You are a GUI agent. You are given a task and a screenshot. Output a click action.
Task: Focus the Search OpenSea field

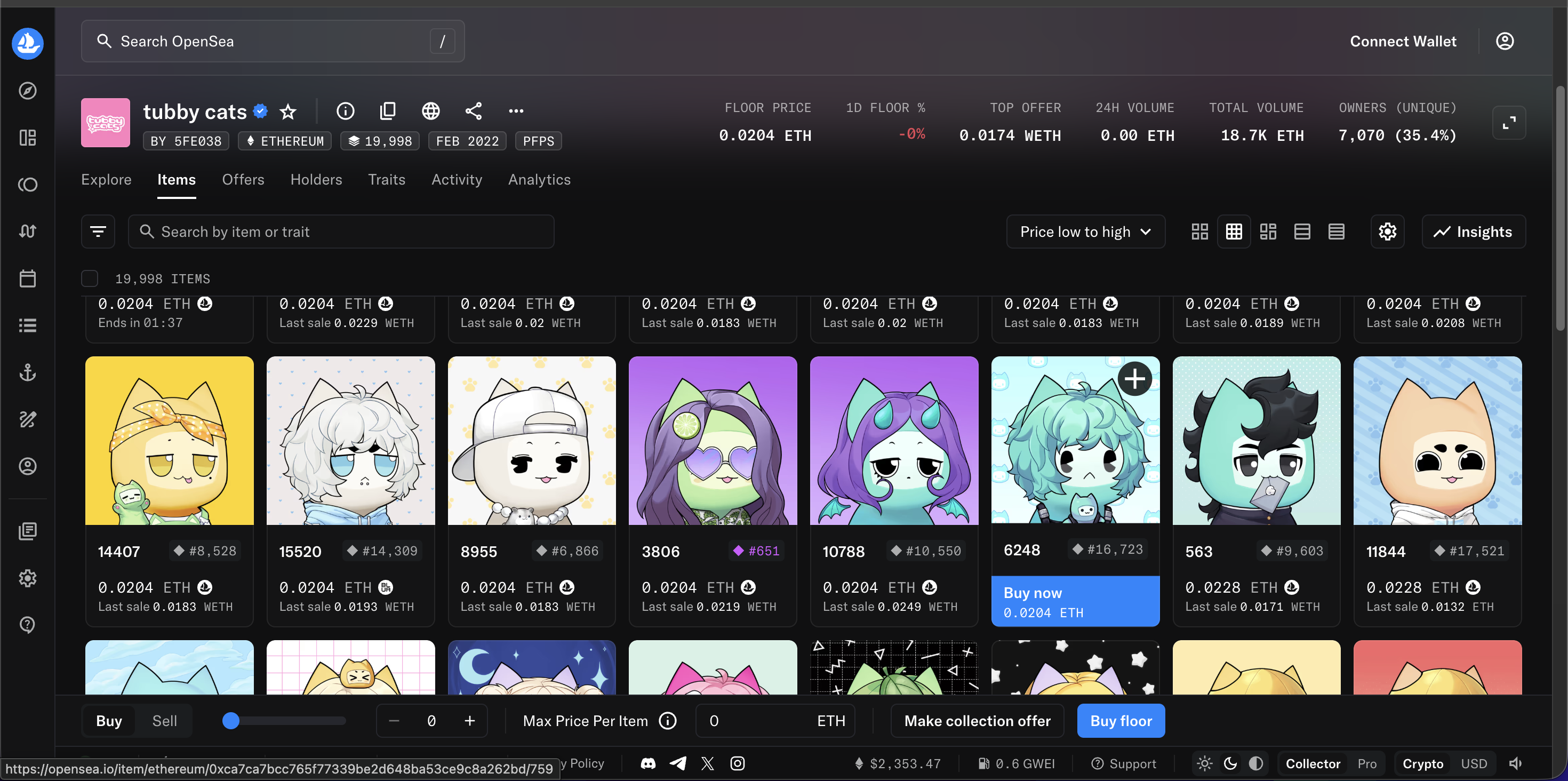click(x=273, y=41)
